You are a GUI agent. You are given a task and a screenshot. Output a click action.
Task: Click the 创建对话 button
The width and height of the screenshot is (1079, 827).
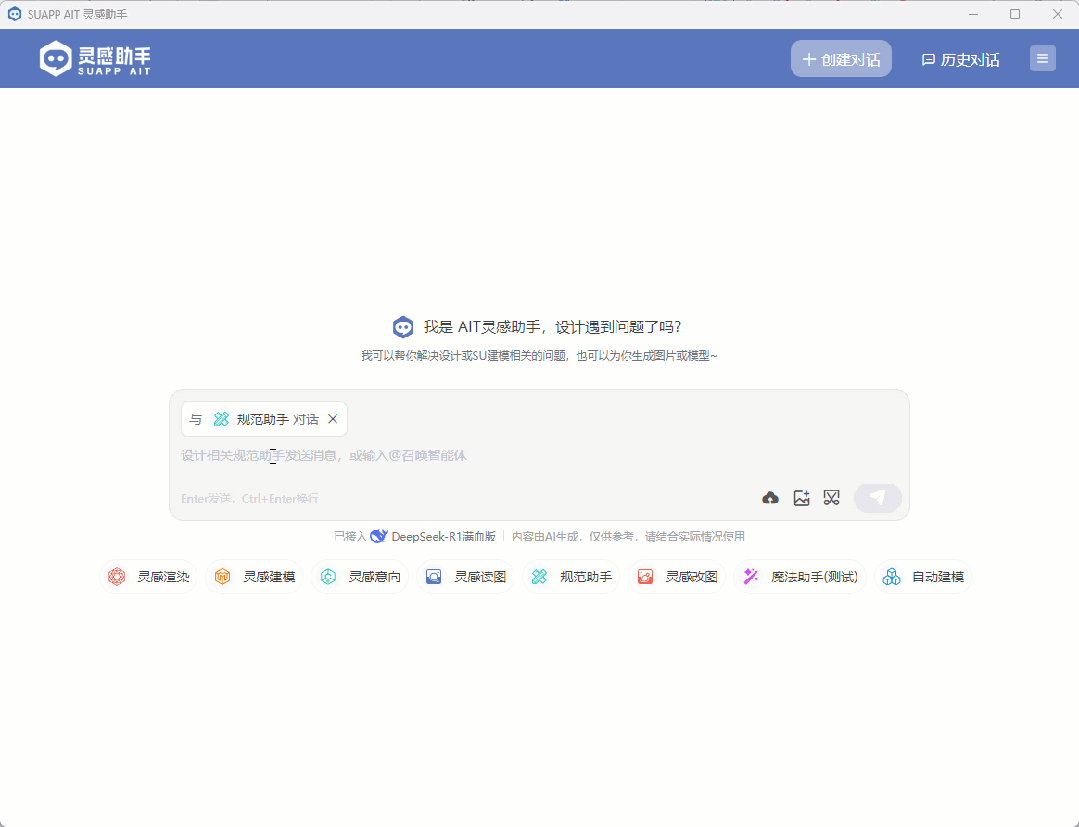point(841,58)
